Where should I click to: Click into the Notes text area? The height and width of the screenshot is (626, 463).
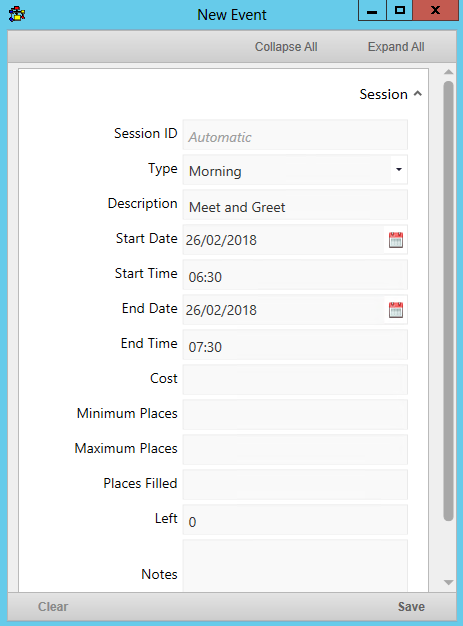(x=295, y=566)
